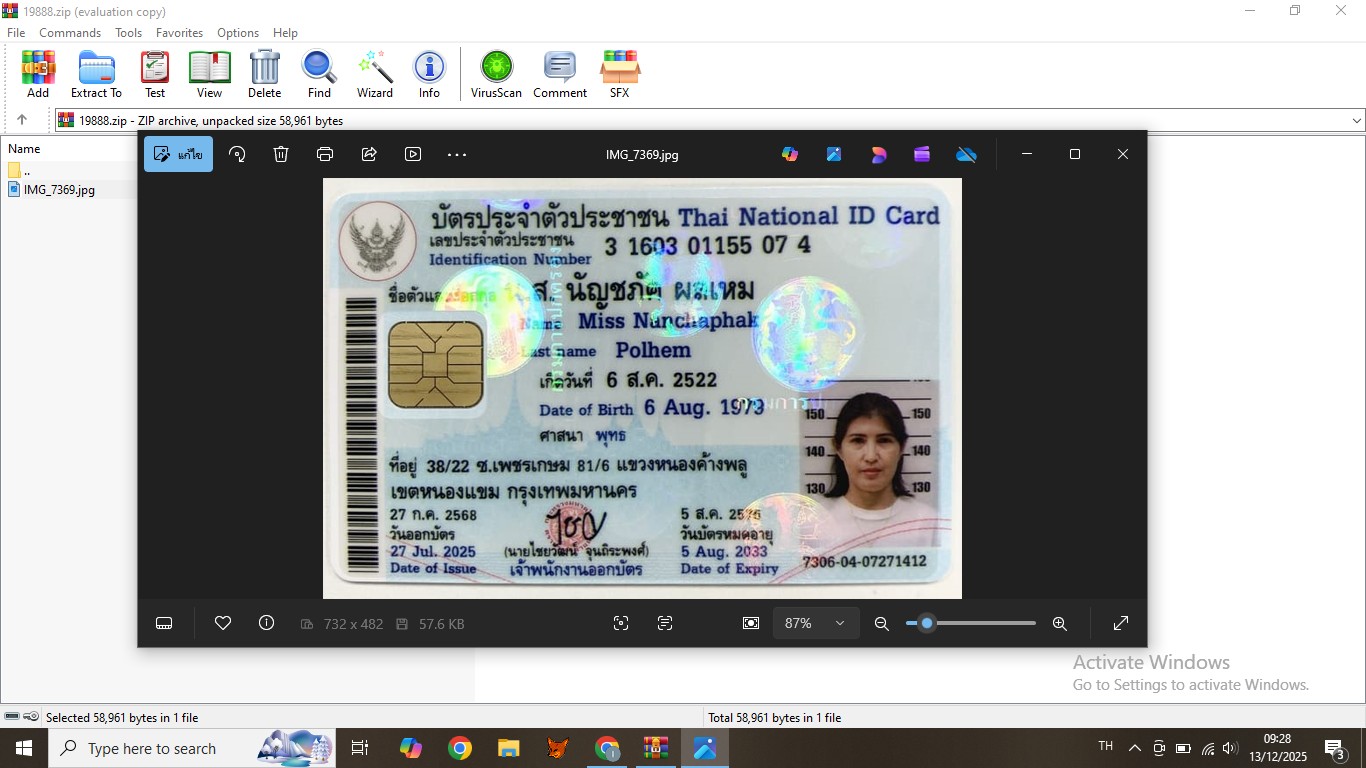Toggle the file info panel

click(x=266, y=623)
